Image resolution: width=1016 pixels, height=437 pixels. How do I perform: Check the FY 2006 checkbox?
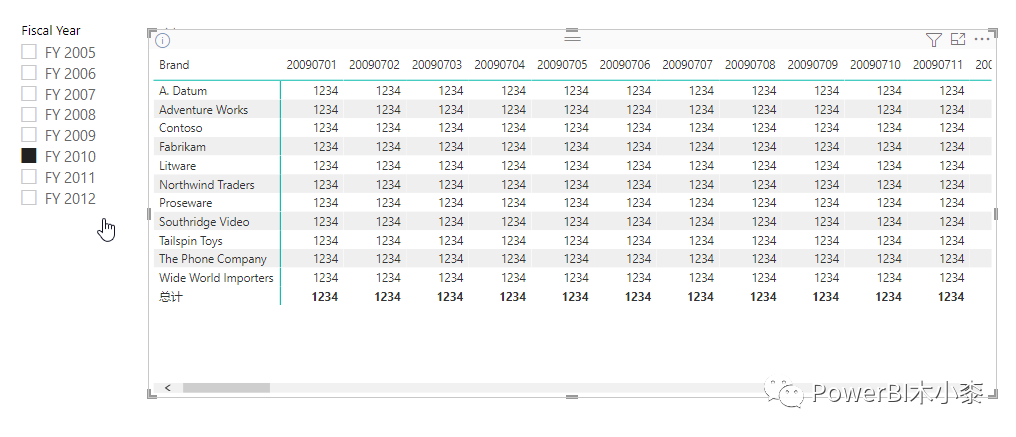coord(29,73)
